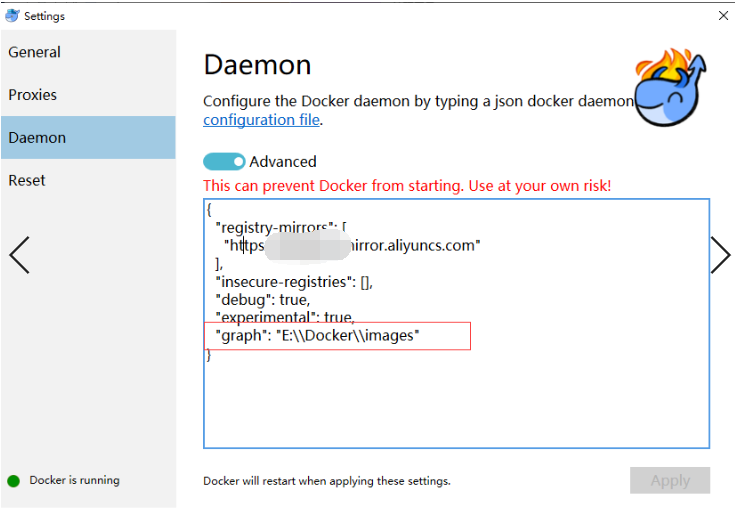Click the green Docker running status dot
Viewport: 735px width, 511px height.
(x=13, y=481)
